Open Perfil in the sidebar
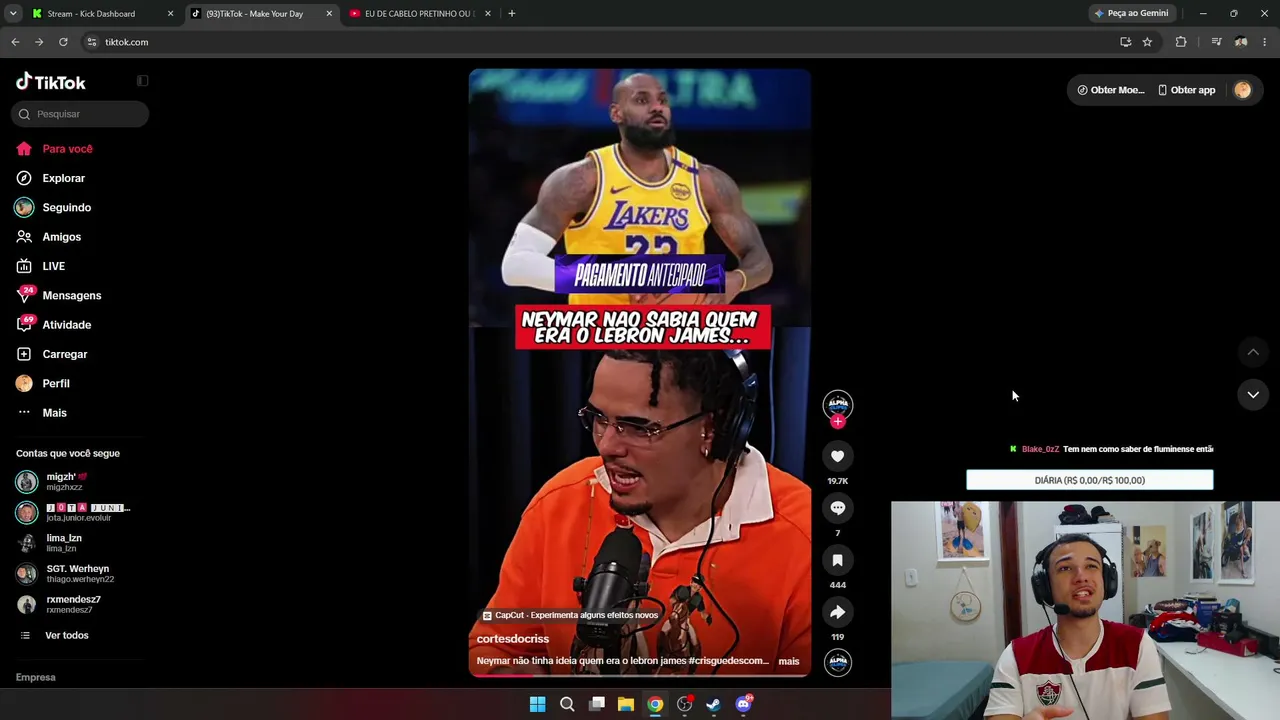 tap(43, 384)
